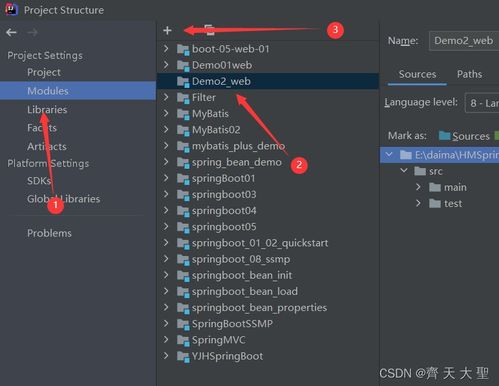Open Libraries in Project Settings
The width and height of the screenshot is (499, 386).
(47, 110)
